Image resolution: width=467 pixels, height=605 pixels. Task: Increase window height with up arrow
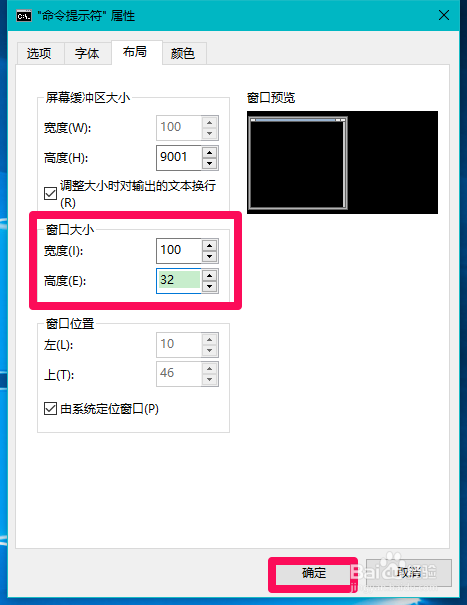point(210,275)
